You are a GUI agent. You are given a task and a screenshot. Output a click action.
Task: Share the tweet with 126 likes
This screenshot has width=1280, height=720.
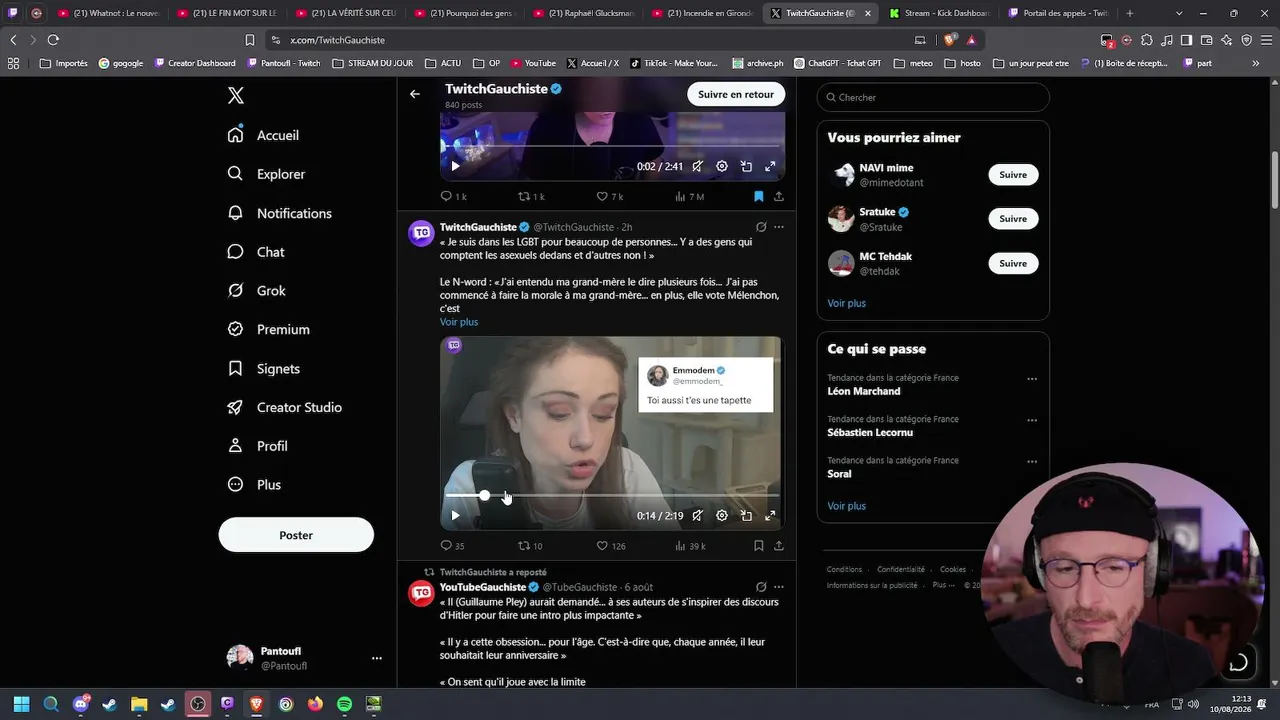pos(779,546)
